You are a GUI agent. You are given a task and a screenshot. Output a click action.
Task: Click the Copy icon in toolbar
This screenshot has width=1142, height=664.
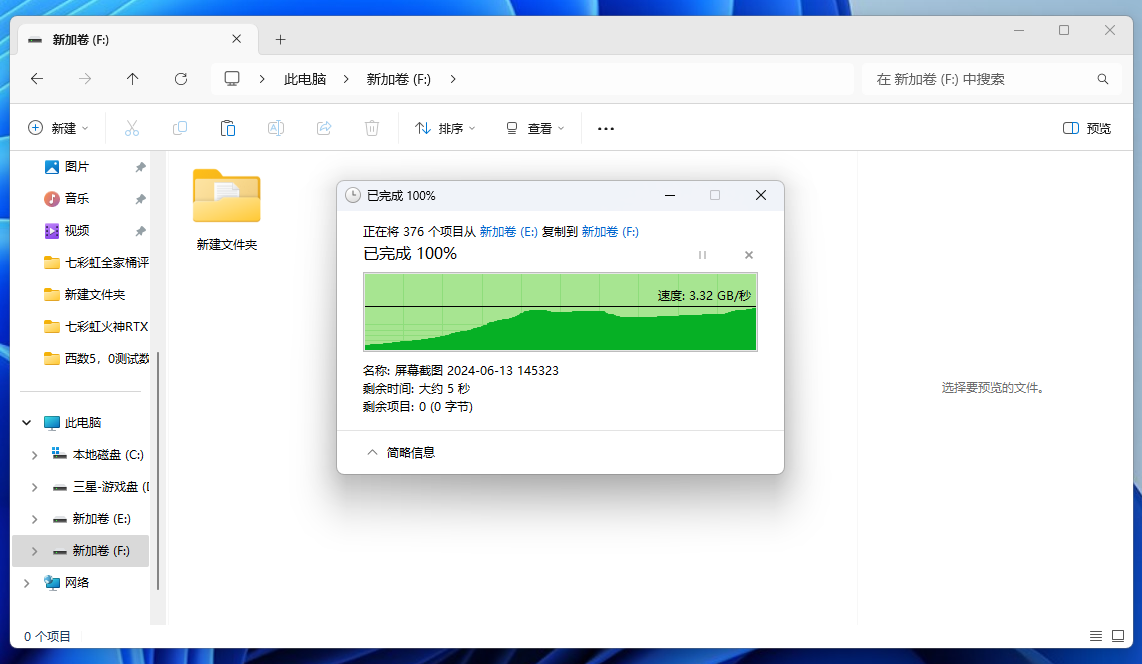180,128
